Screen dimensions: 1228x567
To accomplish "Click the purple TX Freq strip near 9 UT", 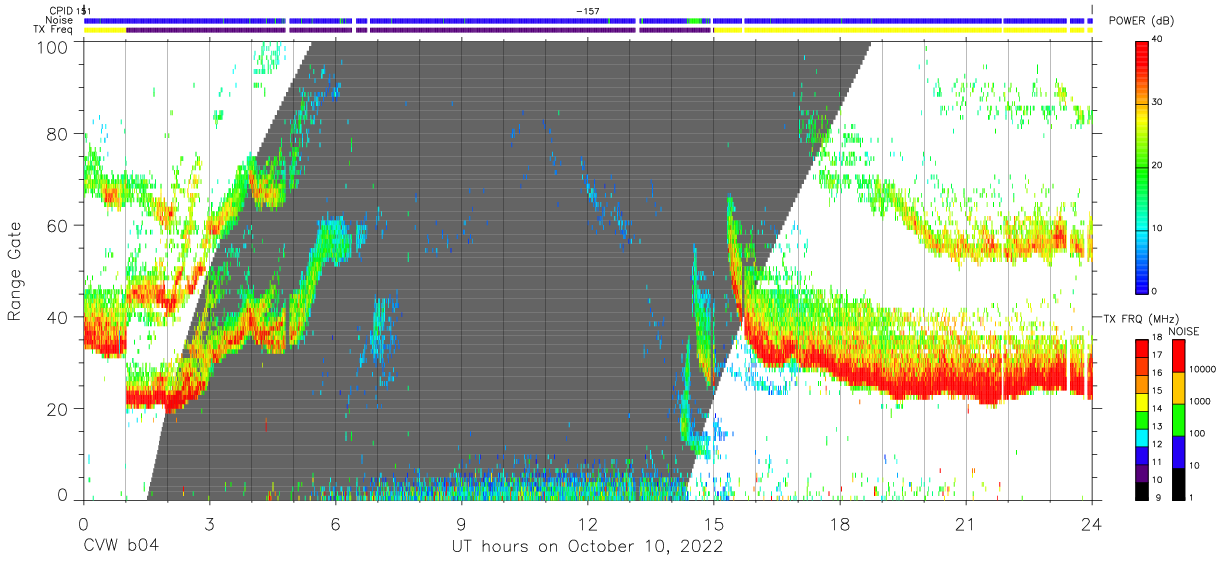I will coord(503,29).
